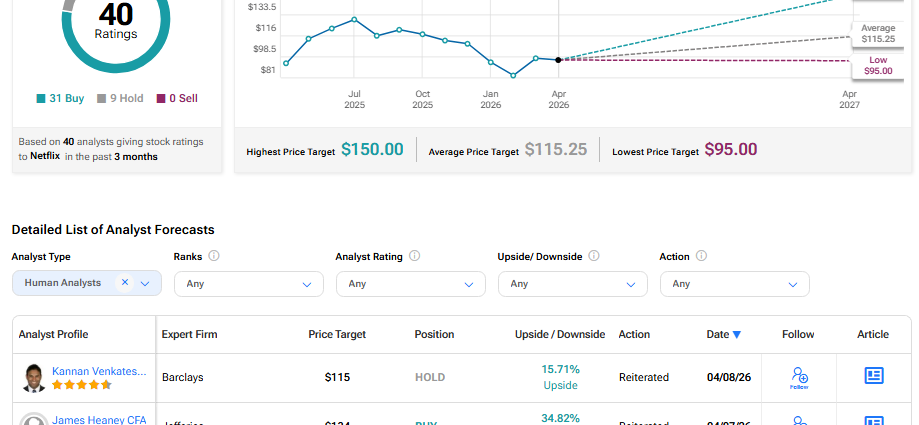919x425 pixels.
Task: Expand the Analyst Type dropdown
Action: pos(146,284)
